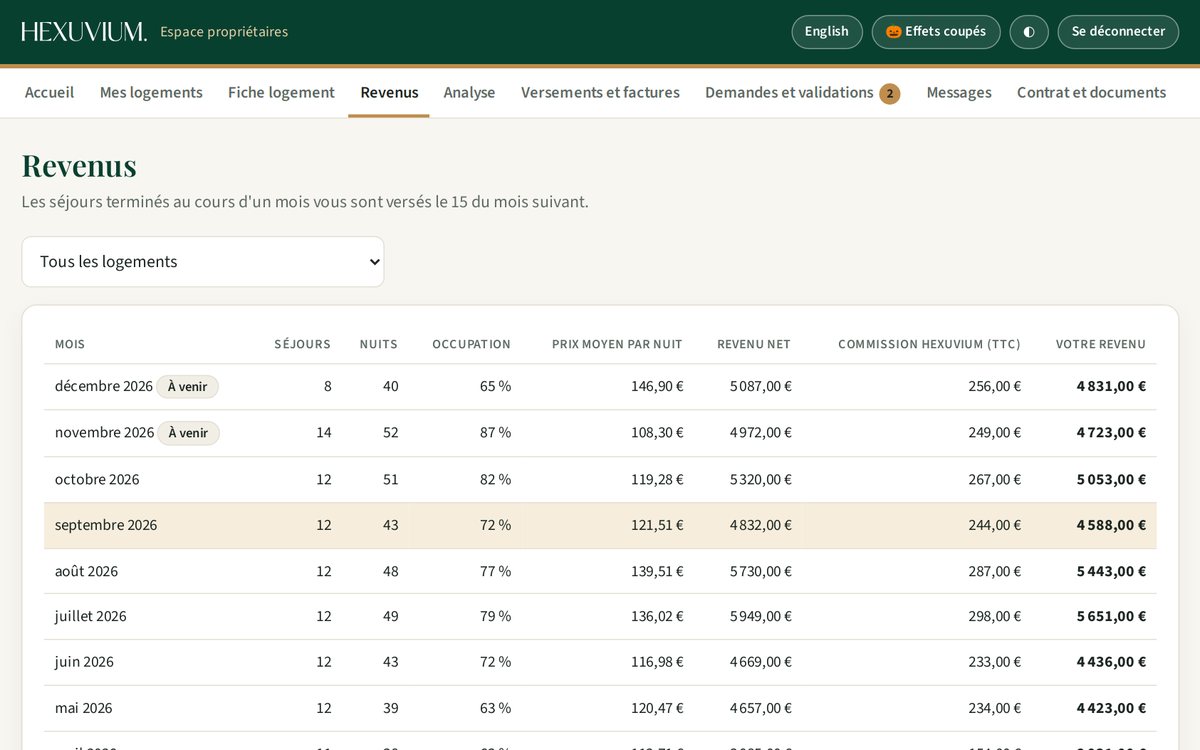Viewport: 1200px width, 750px height.
Task: Select the décembre 2026 row label
Action: pyautogui.click(x=104, y=387)
